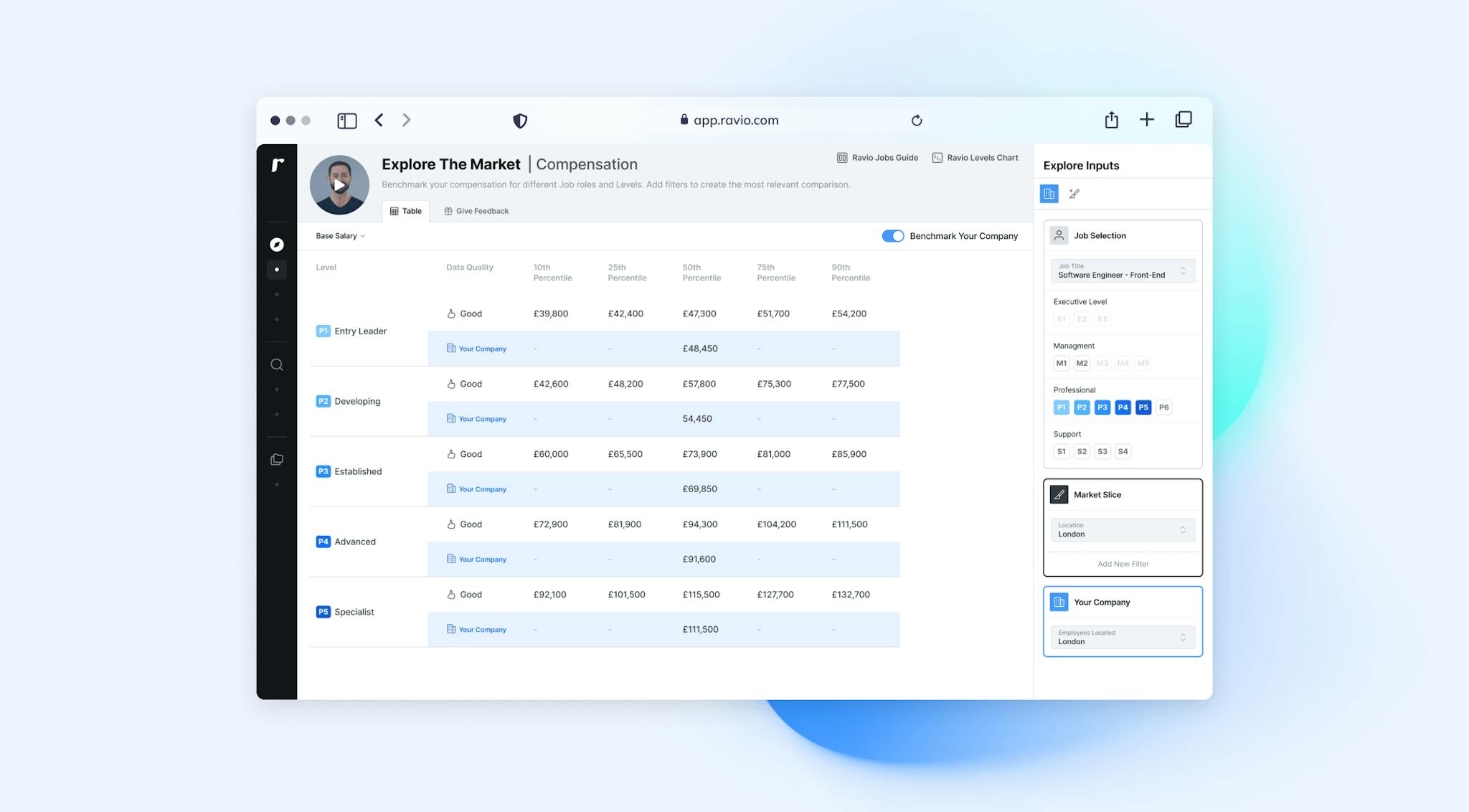Select the S1 support level button
This screenshot has height=812, width=1469.
click(1061, 451)
